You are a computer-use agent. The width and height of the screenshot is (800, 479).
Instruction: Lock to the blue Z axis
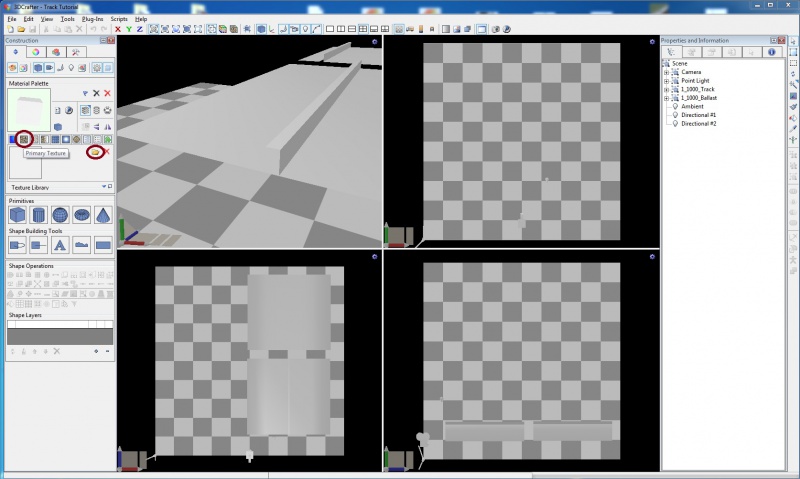click(139, 29)
